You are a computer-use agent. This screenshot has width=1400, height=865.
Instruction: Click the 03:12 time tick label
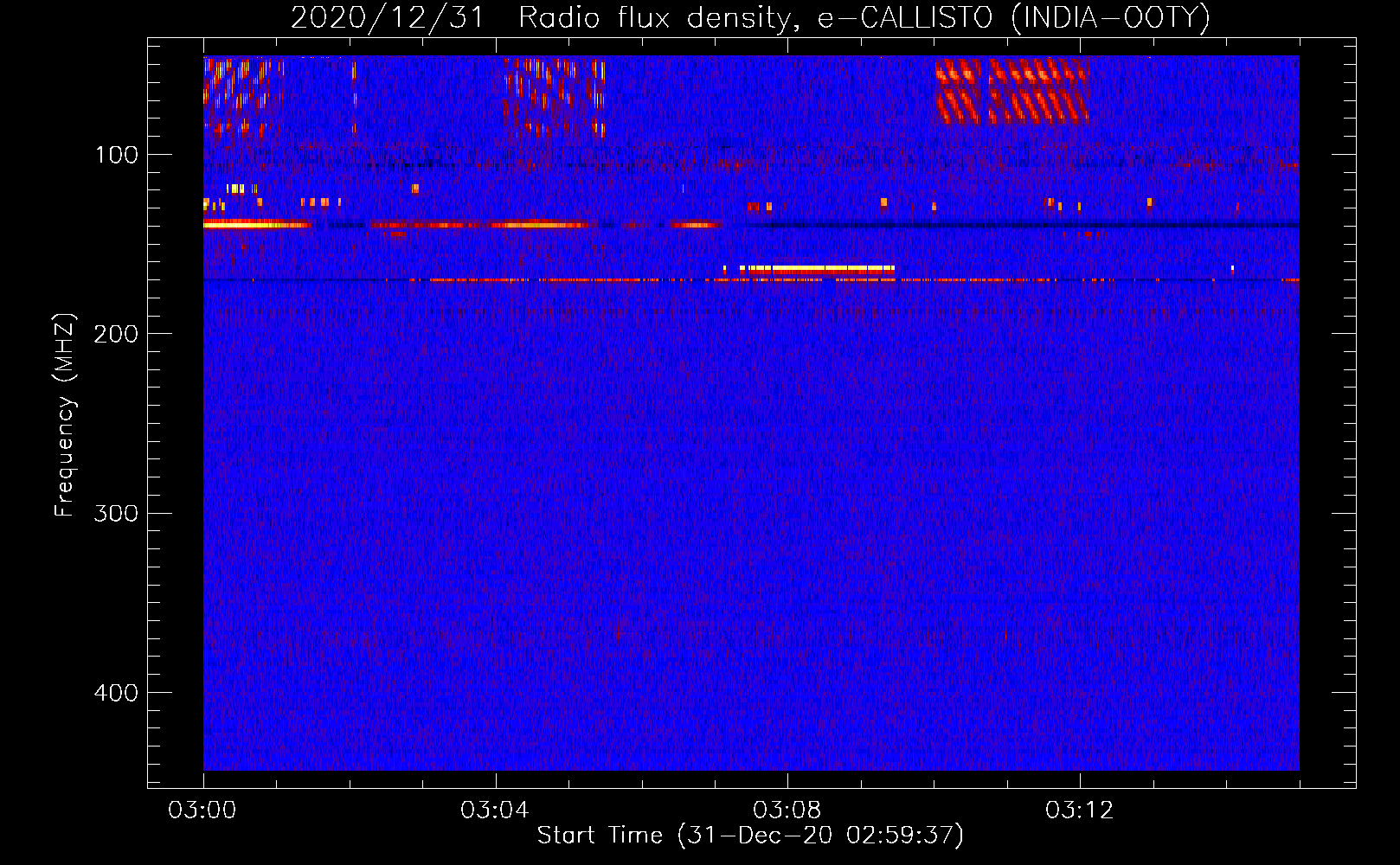pyautogui.click(x=1080, y=811)
